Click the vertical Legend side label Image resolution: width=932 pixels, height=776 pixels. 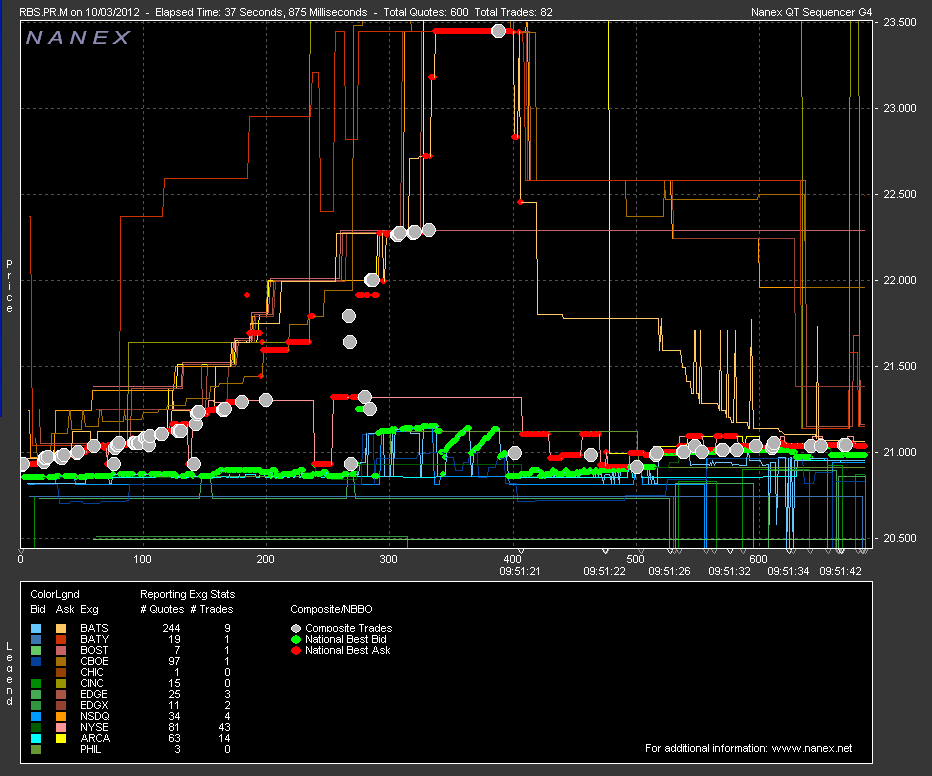point(9,672)
